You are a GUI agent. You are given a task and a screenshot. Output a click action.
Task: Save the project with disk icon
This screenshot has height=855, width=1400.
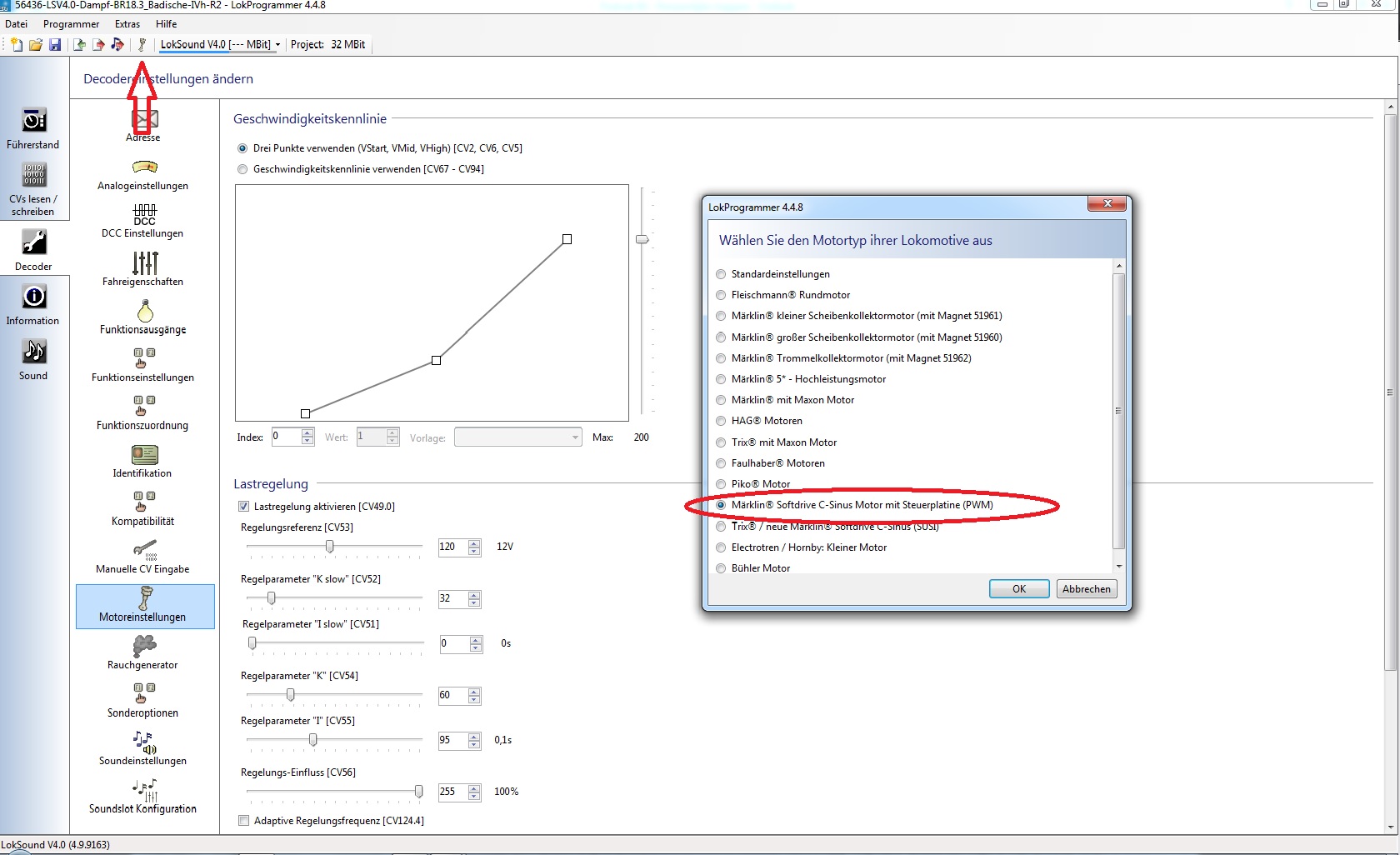click(x=55, y=44)
